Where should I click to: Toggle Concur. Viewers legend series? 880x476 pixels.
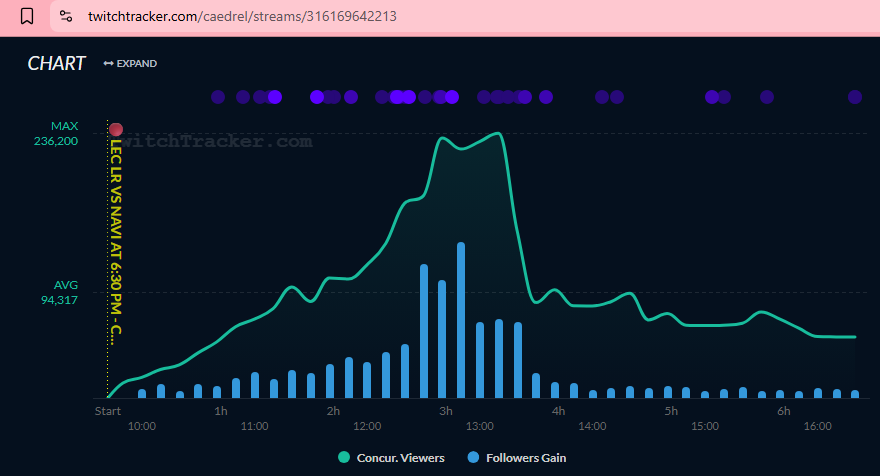(391, 457)
